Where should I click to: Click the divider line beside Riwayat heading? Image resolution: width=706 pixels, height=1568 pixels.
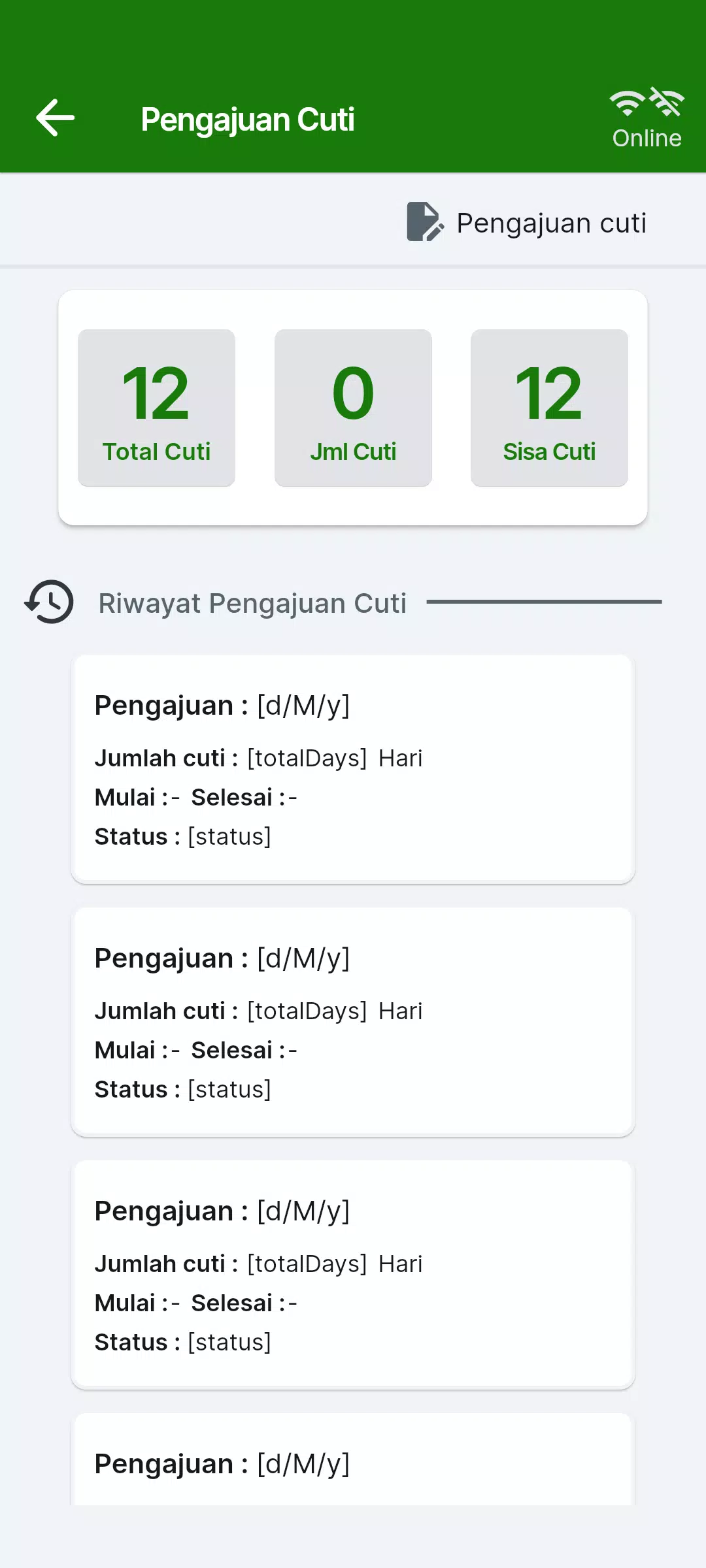[544, 602]
